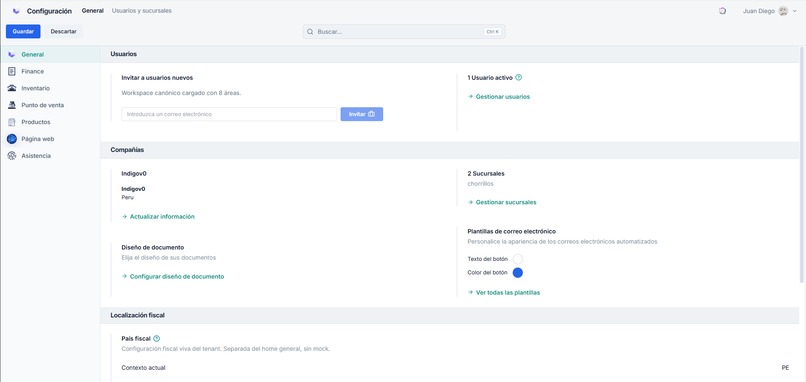Viewport: 806px width, 382px height.
Task: Click the Invitar a usuarios nuevos heading
Action: [157, 78]
